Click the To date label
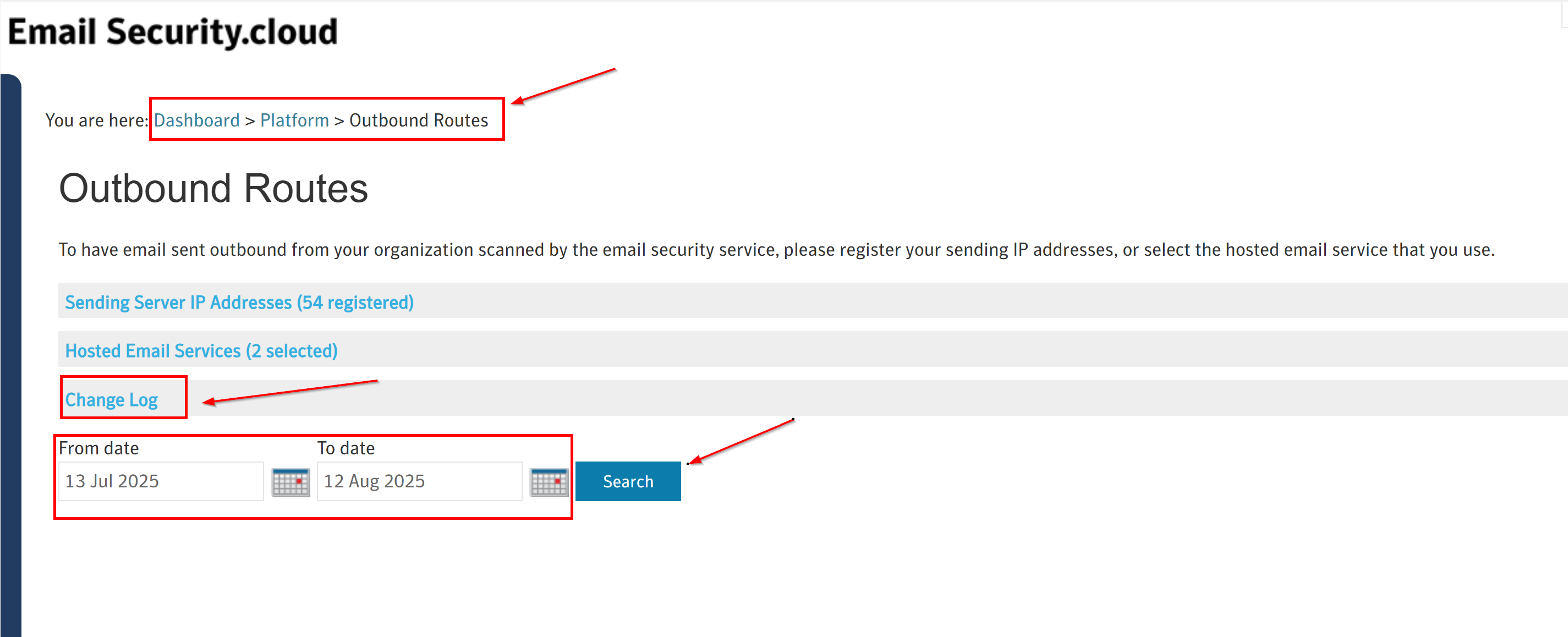The height and width of the screenshot is (637, 1568). click(x=346, y=448)
